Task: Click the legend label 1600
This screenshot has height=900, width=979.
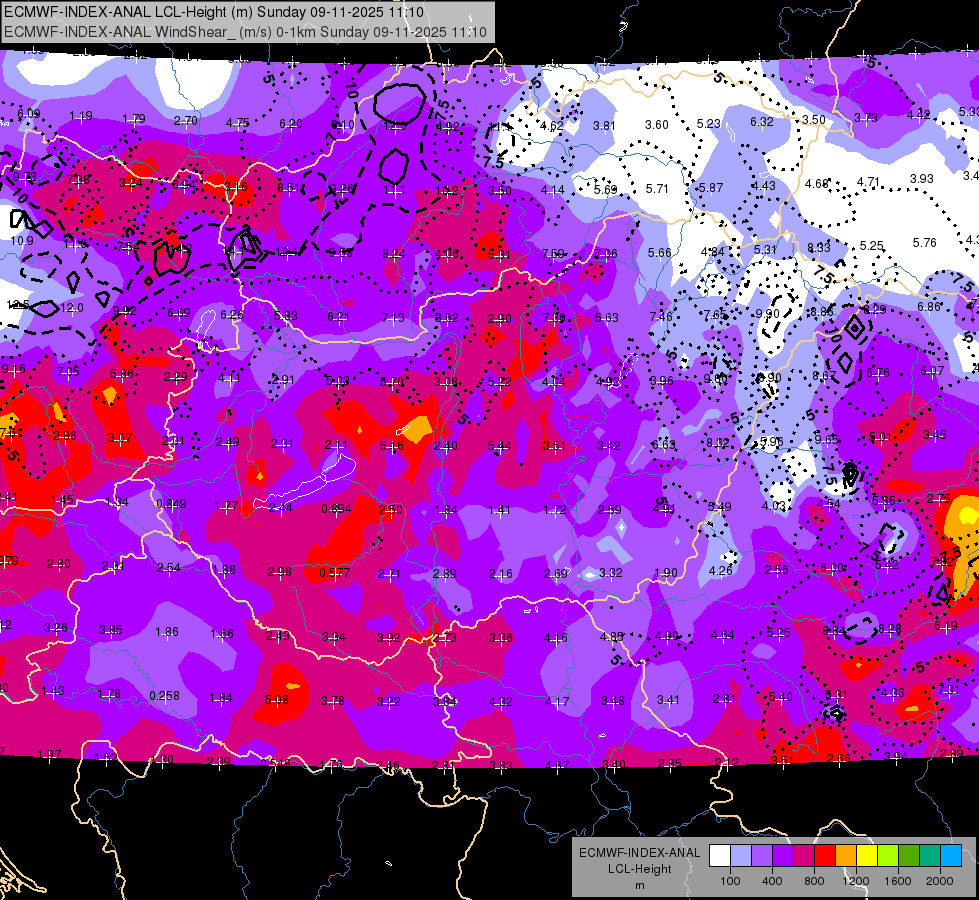Action: pyautogui.click(x=898, y=881)
